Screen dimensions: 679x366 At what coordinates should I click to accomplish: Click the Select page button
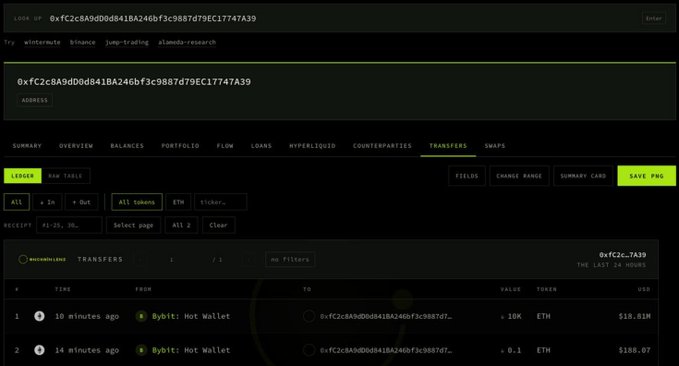(x=133, y=225)
